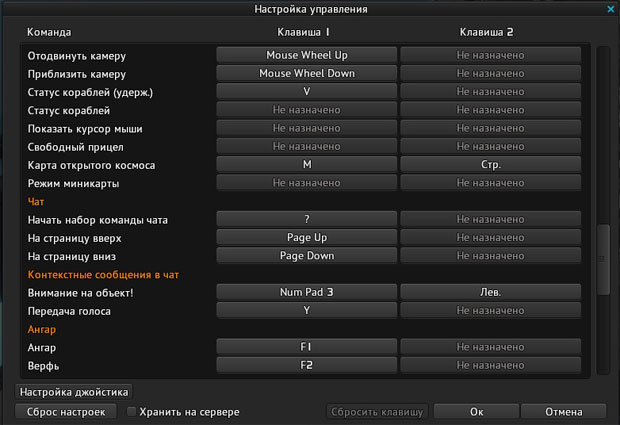This screenshot has width=620, height=425.
Task: Select the Mouse Wheel Up key binding
Action: [307, 55]
